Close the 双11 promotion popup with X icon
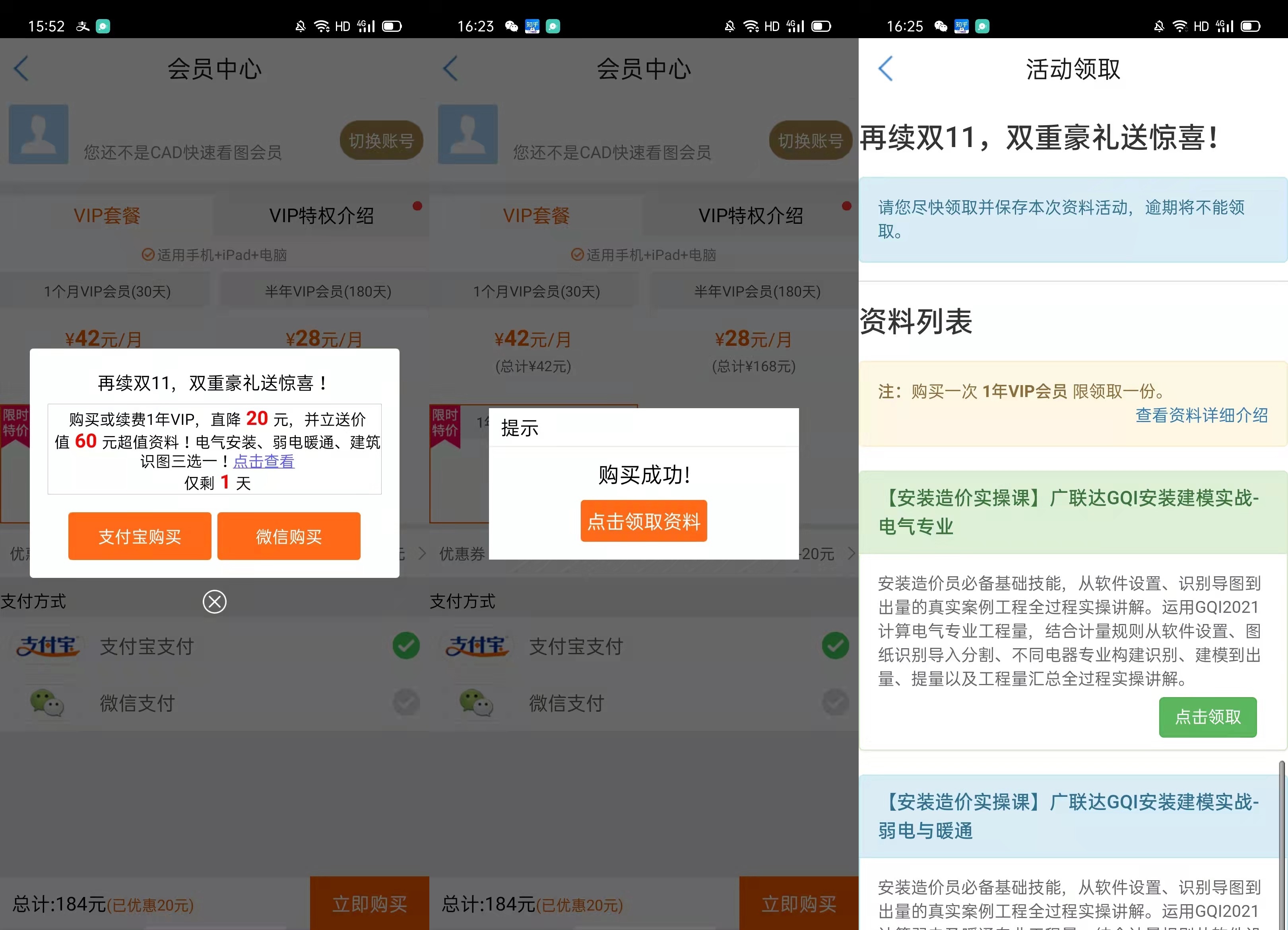 pos(215,602)
